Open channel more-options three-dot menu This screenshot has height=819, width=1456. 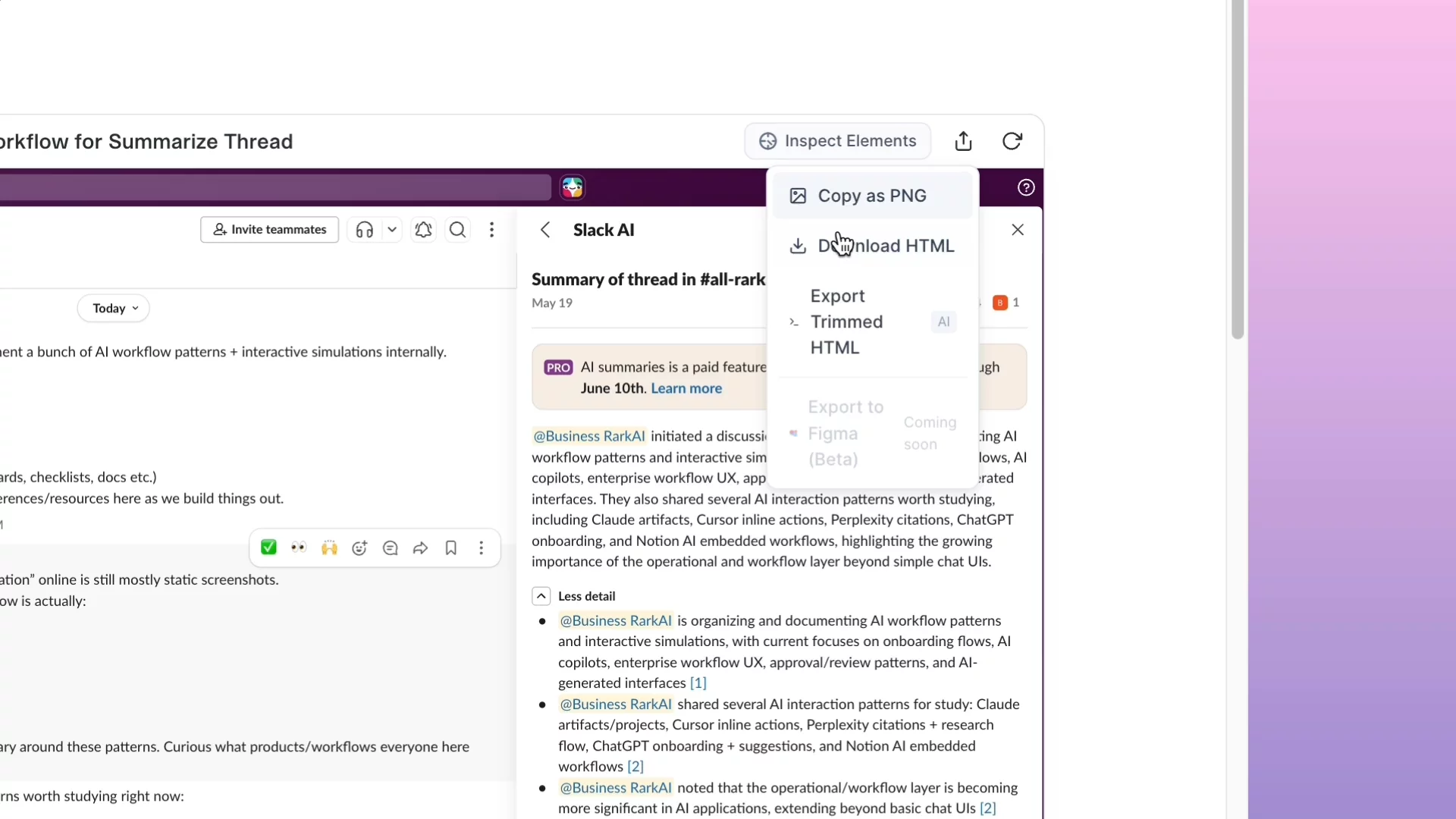coord(492,230)
